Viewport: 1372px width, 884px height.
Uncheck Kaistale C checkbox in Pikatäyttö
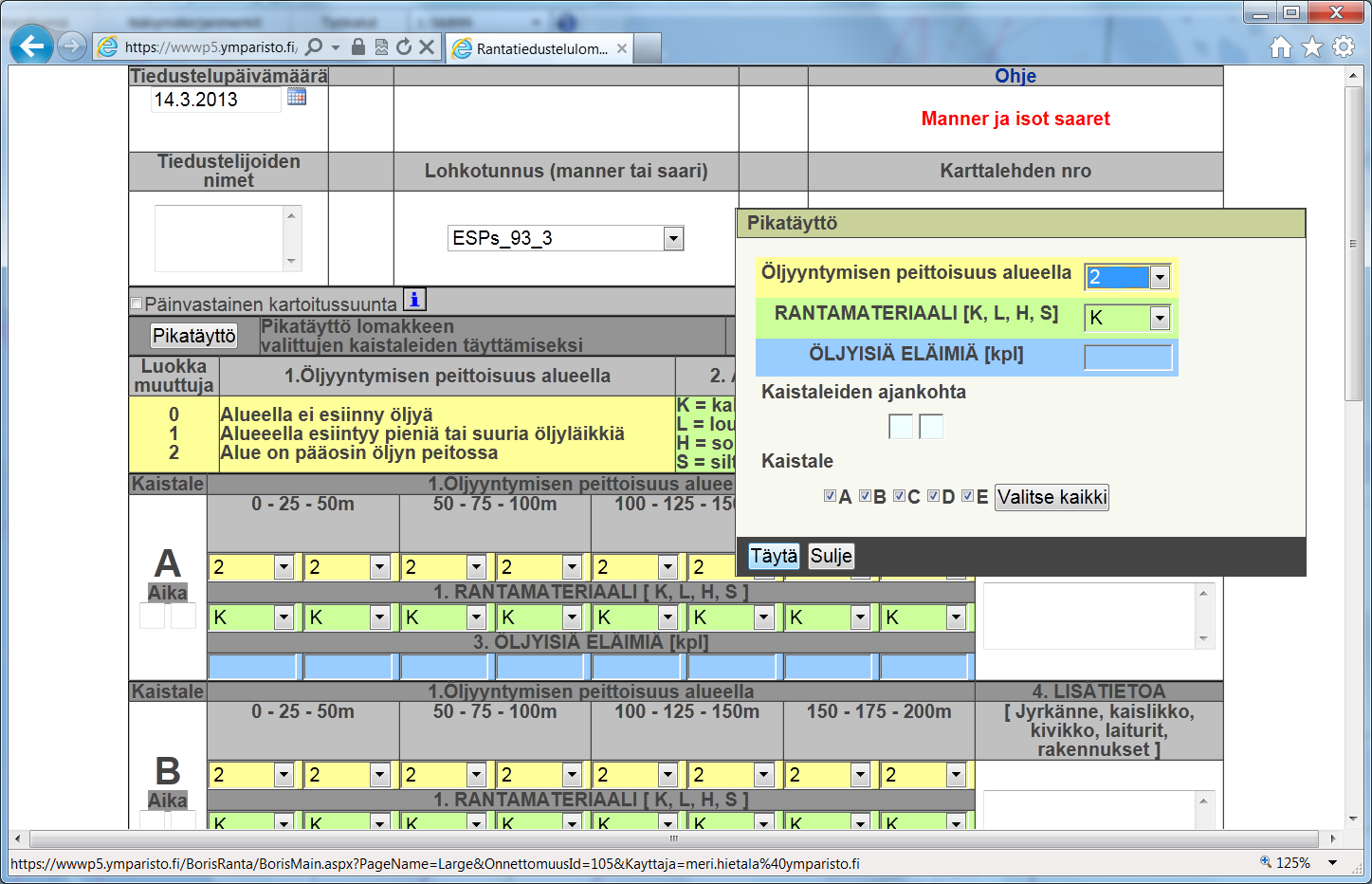(x=899, y=496)
